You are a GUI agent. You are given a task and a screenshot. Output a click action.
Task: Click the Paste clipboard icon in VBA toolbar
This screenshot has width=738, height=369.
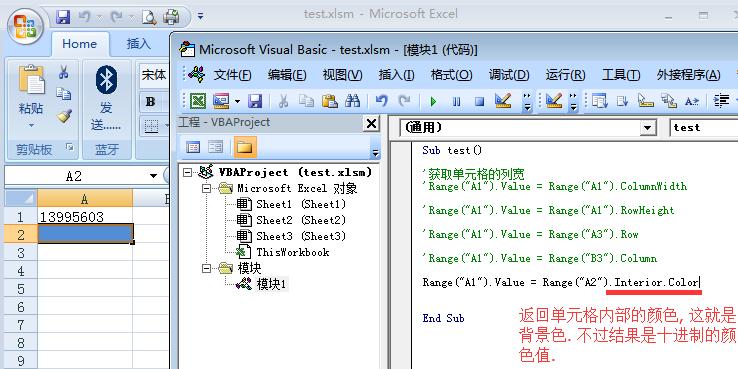coord(329,101)
